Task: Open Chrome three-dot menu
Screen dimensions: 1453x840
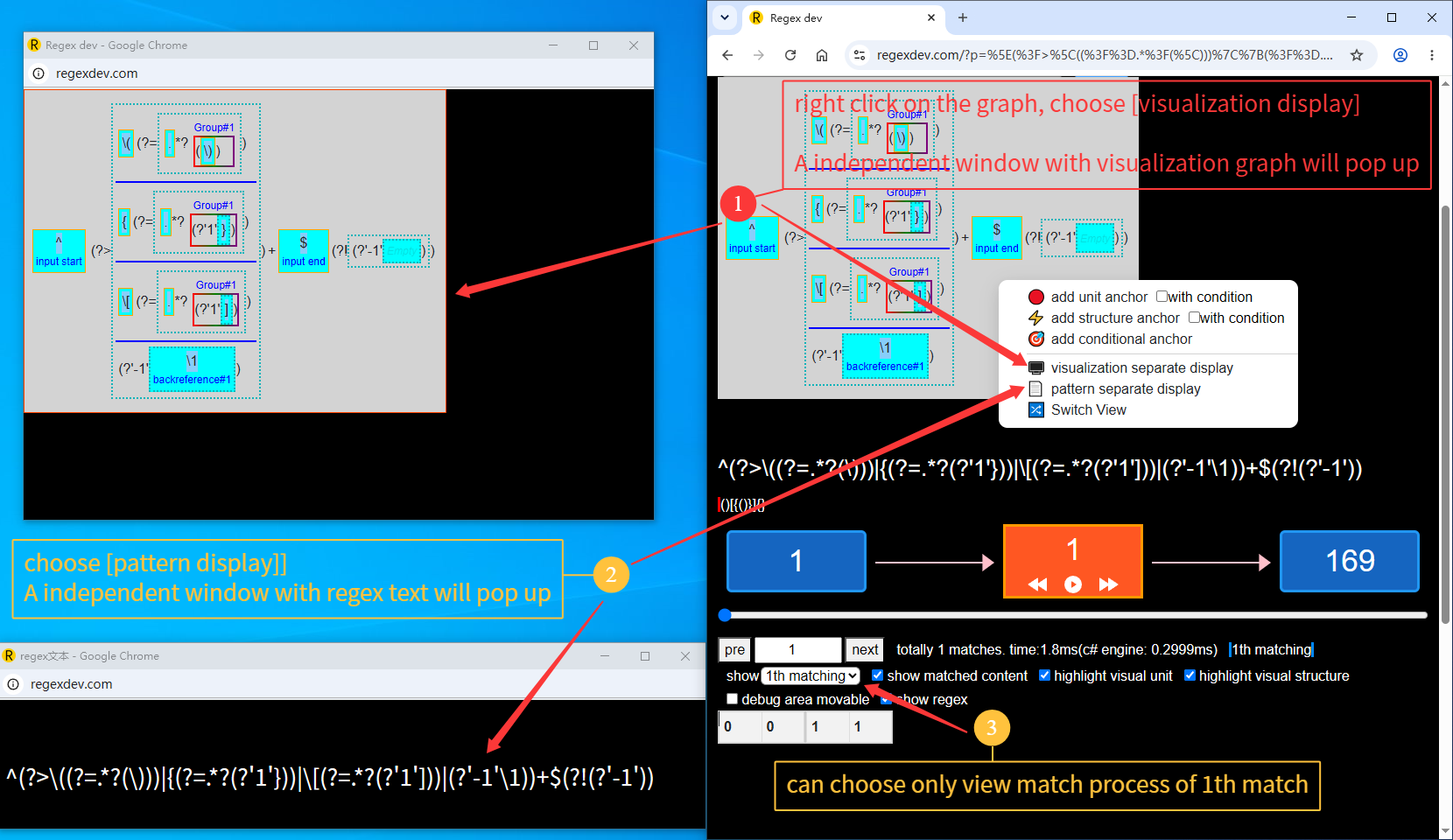Action: tap(1432, 55)
